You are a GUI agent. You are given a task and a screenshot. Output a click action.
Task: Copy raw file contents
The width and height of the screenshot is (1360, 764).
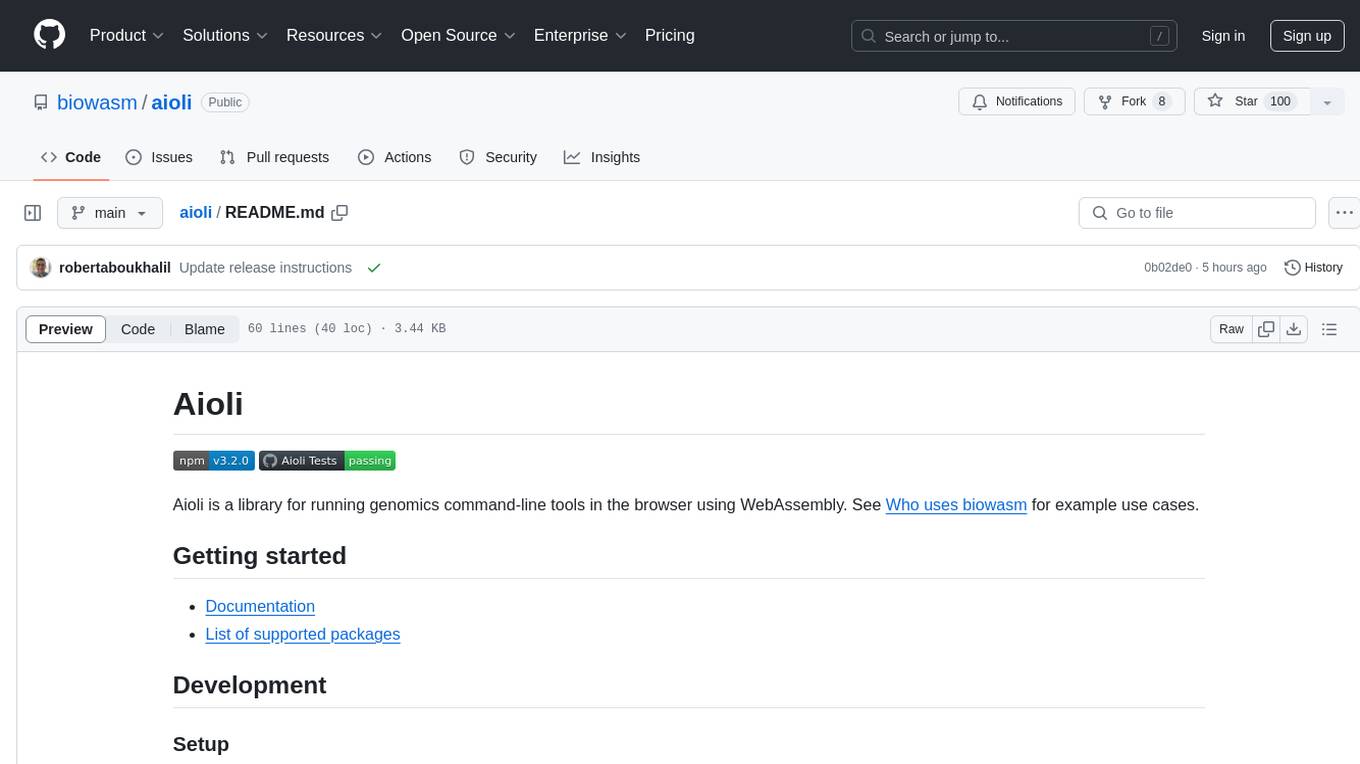[1267, 329]
